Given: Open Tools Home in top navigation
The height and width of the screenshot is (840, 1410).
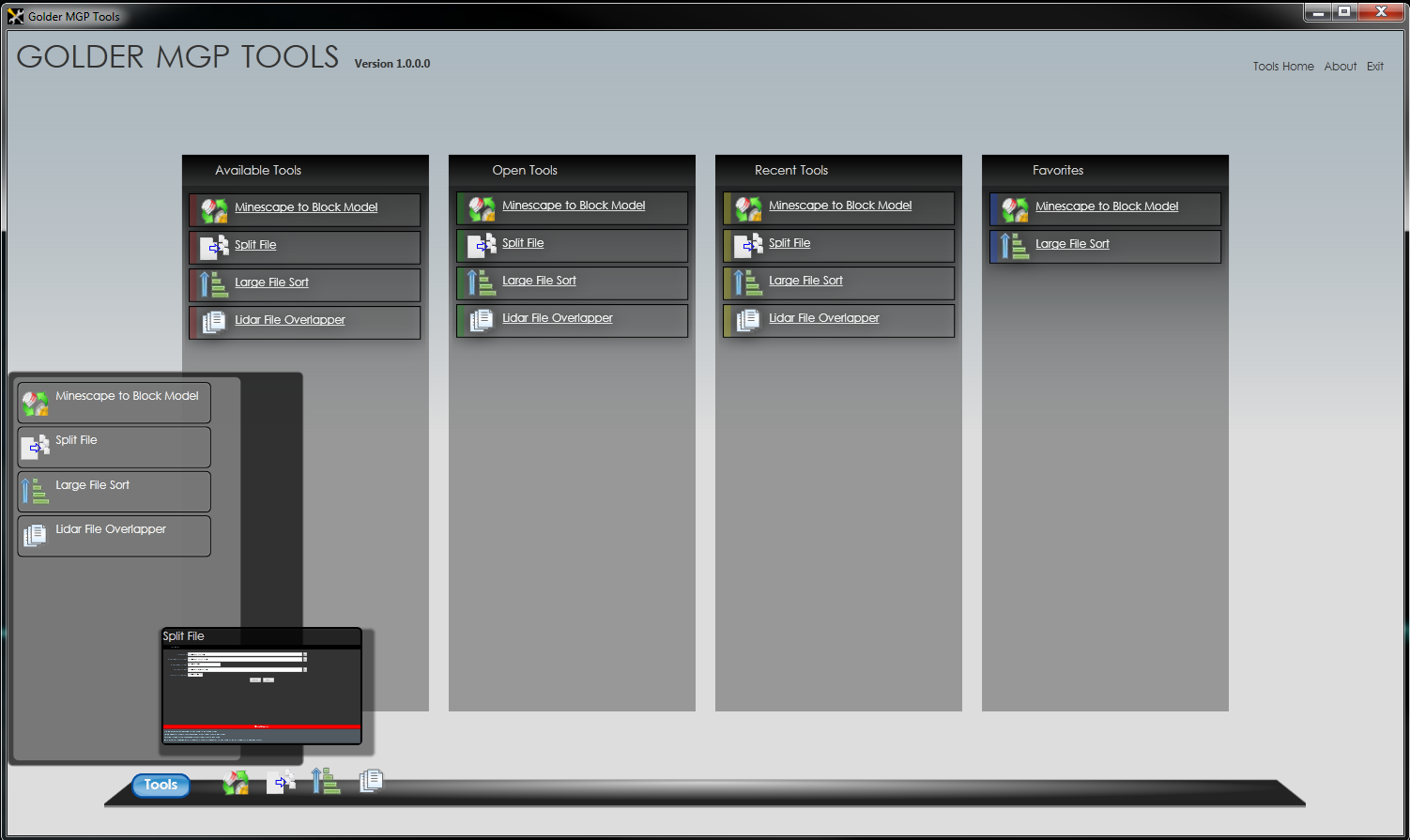Looking at the screenshot, I should click(1283, 67).
